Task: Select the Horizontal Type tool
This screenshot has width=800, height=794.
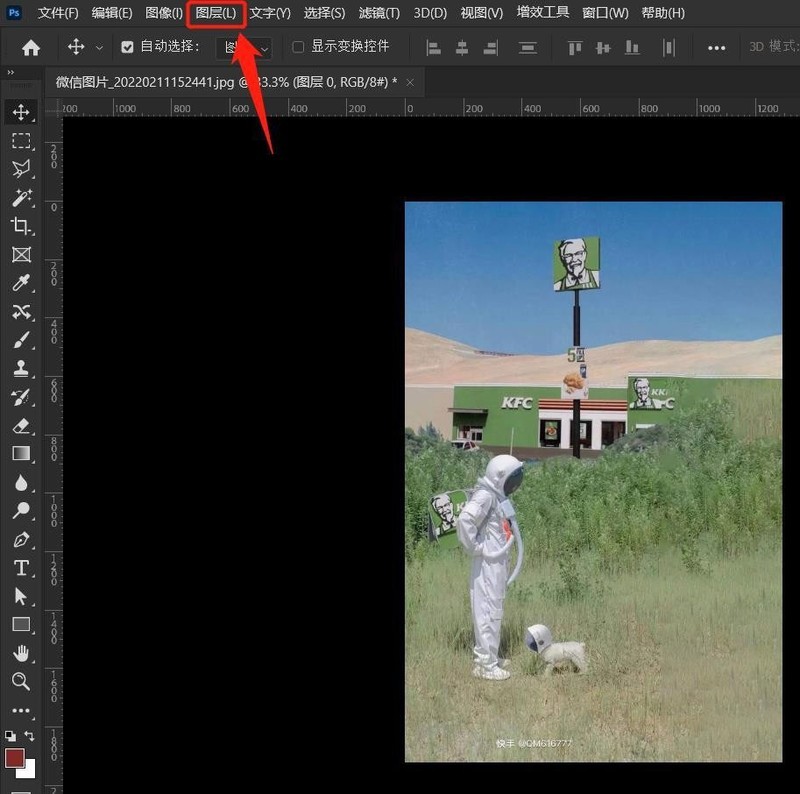Action: tap(21, 567)
